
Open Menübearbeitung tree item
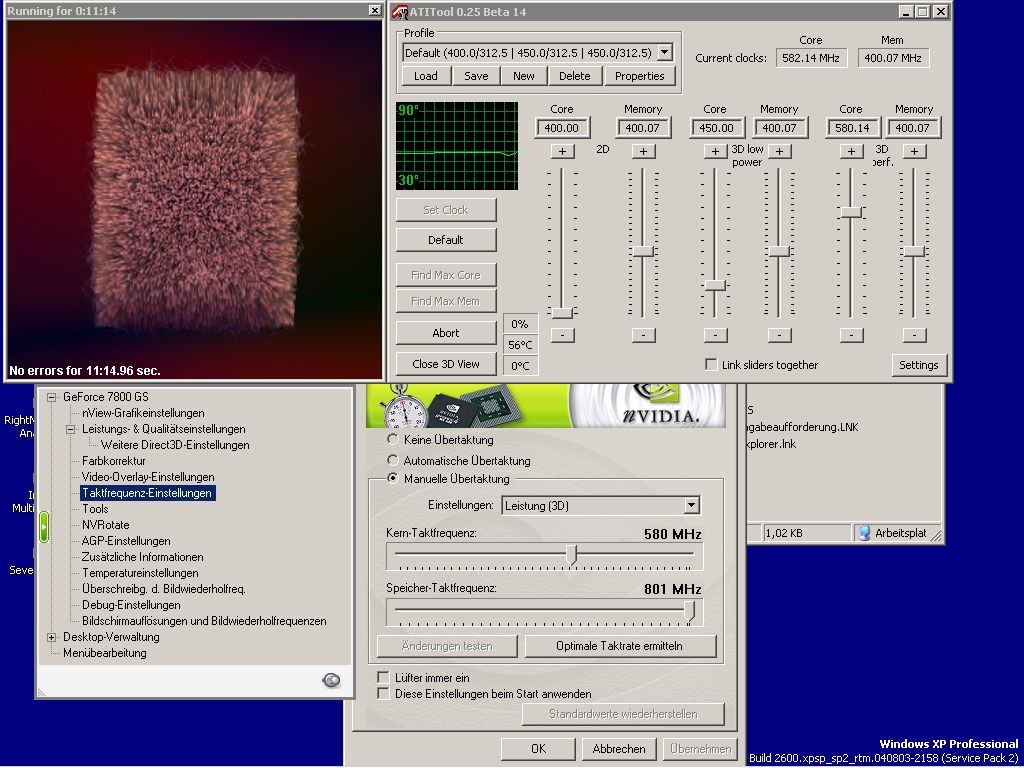pyautogui.click(x=104, y=653)
